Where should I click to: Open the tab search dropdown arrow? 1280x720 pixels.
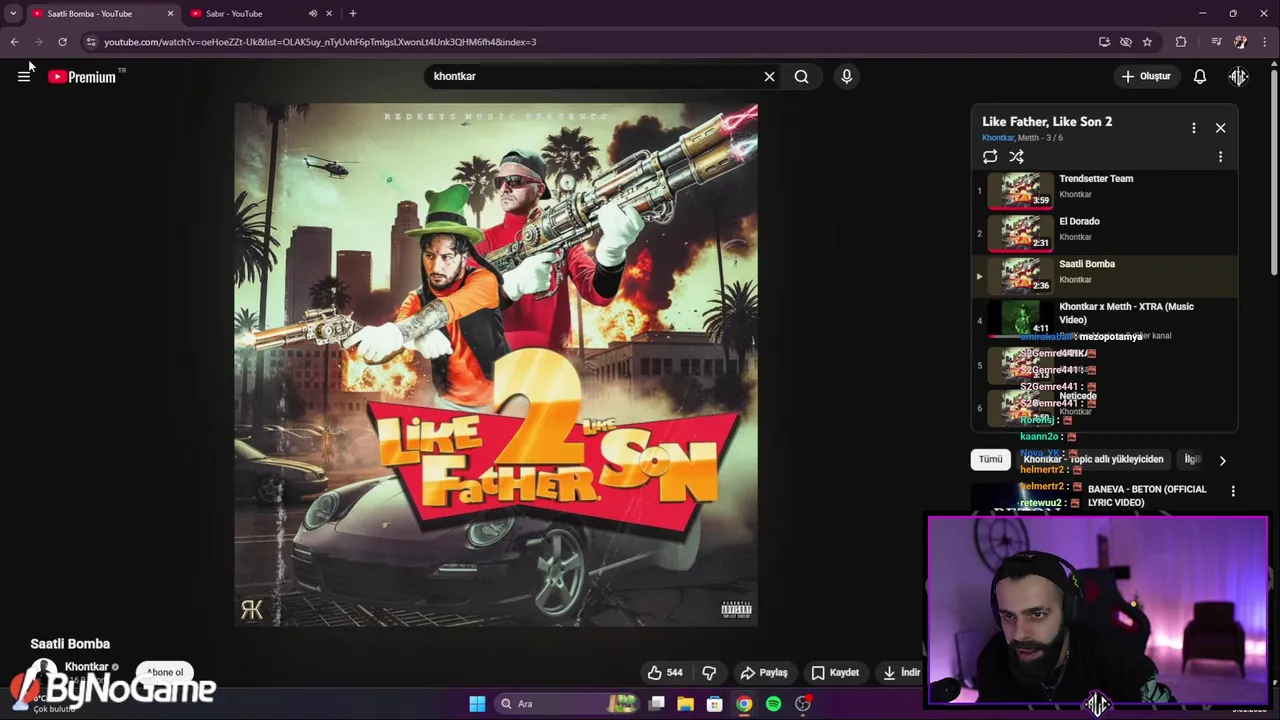[x=13, y=14]
